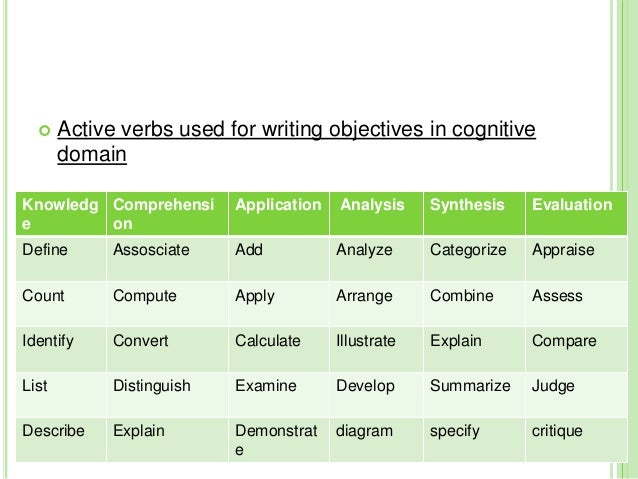Select the Illustrate cell
The image size is (638, 479).
376,349
